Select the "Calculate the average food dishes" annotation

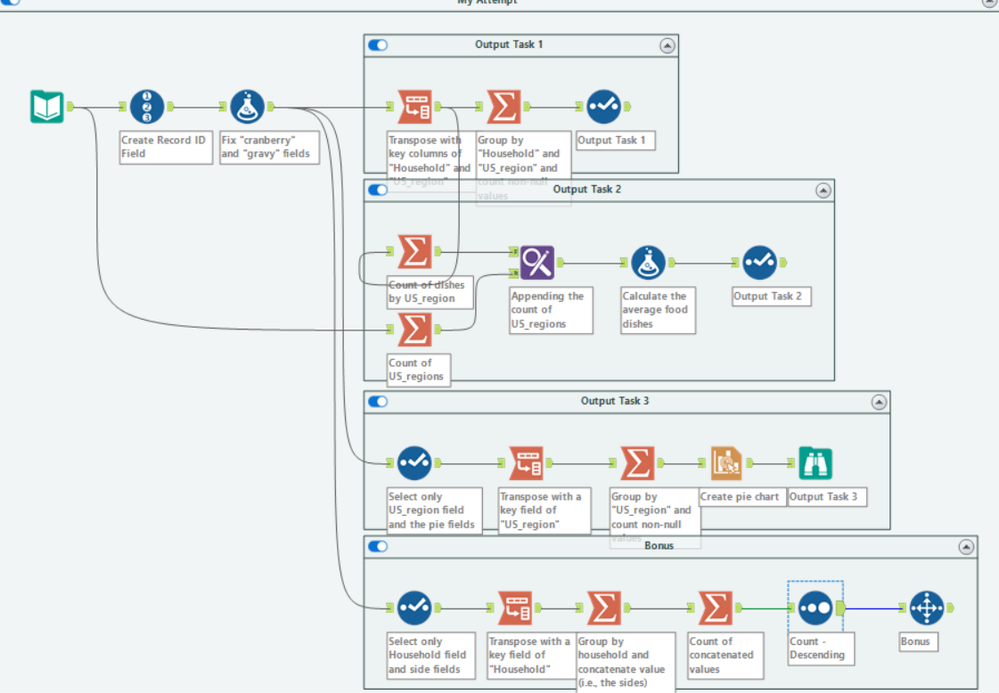(658, 310)
